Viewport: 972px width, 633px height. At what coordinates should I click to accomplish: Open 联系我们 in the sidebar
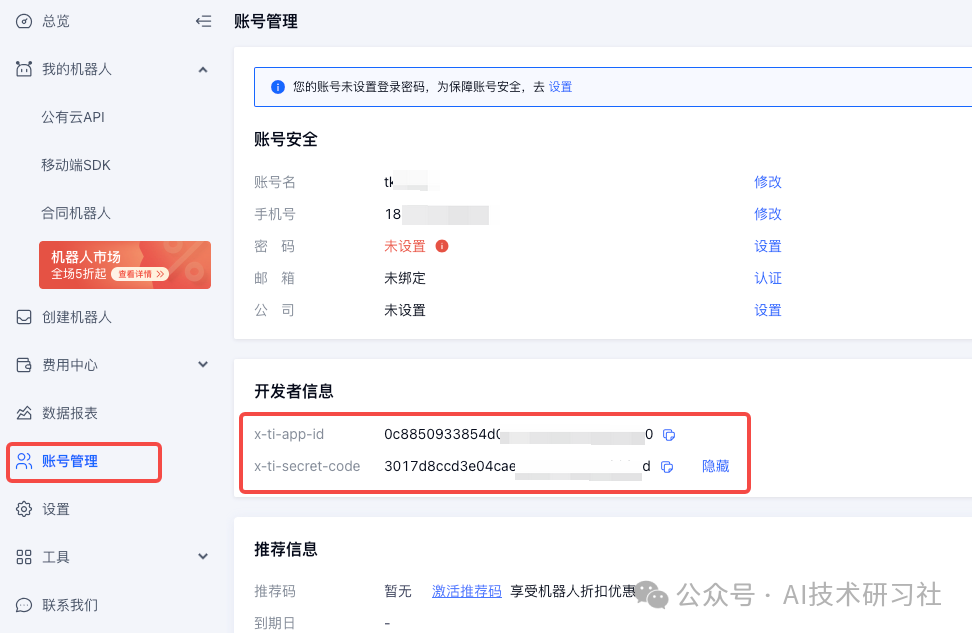(x=70, y=605)
